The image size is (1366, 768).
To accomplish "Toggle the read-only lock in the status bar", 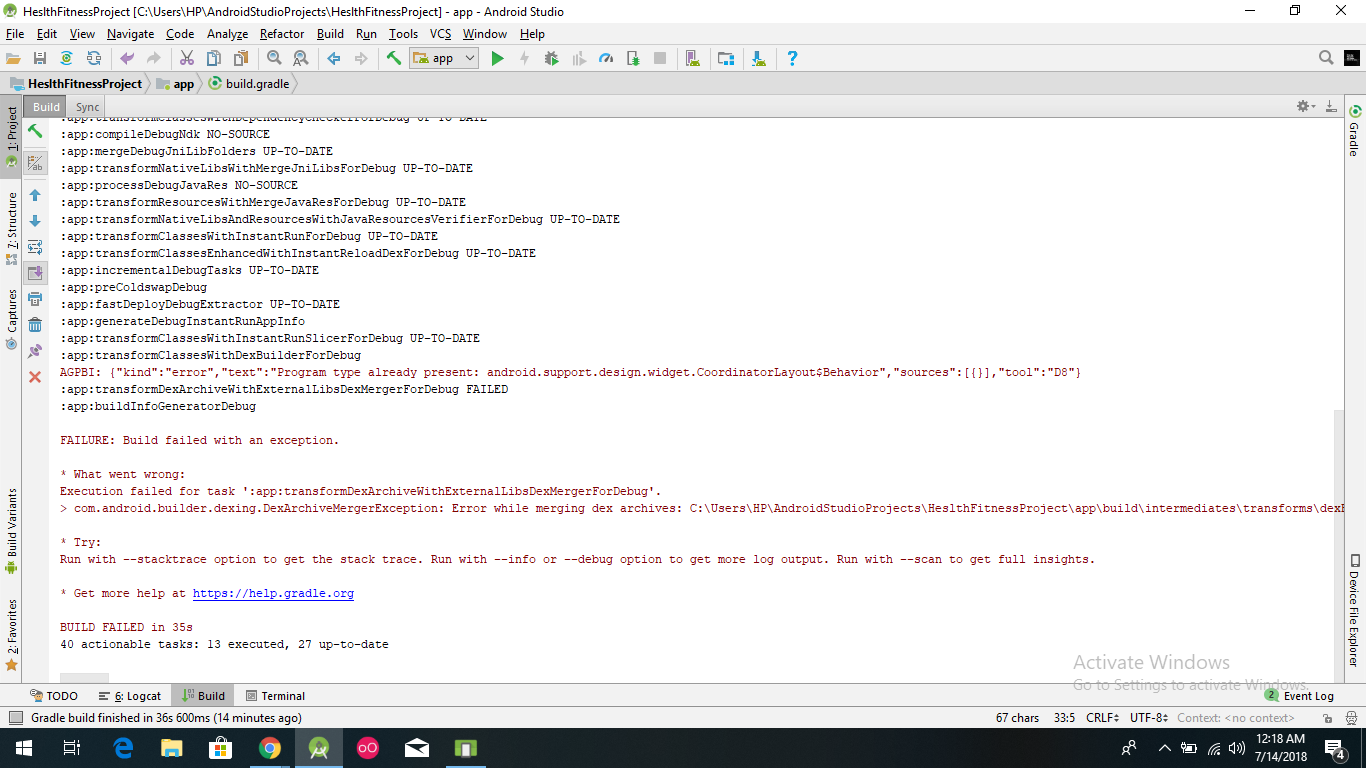I will click(1329, 717).
